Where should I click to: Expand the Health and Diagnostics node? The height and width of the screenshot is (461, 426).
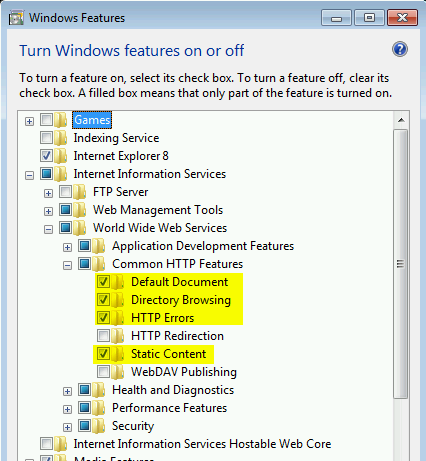pos(67,391)
